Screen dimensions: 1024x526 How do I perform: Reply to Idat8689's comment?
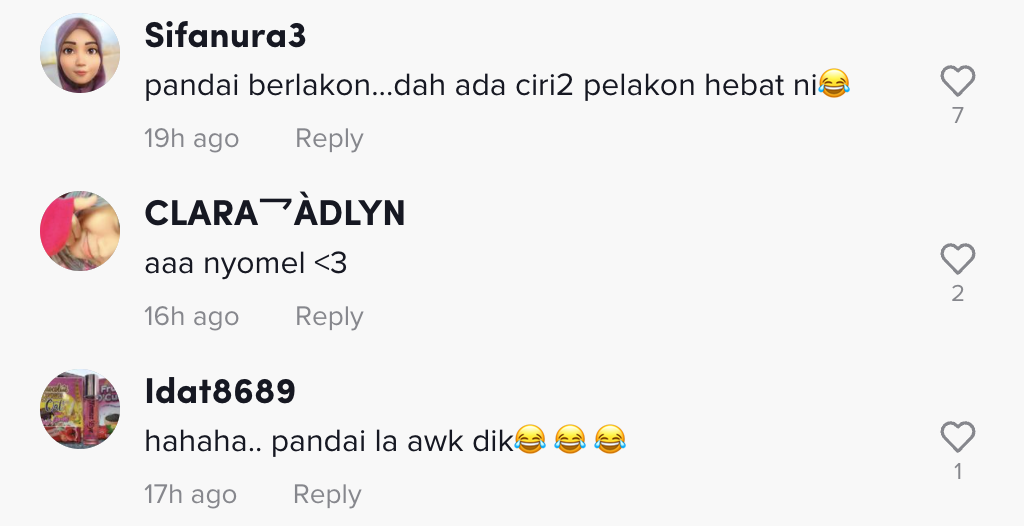(x=327, y=494)
